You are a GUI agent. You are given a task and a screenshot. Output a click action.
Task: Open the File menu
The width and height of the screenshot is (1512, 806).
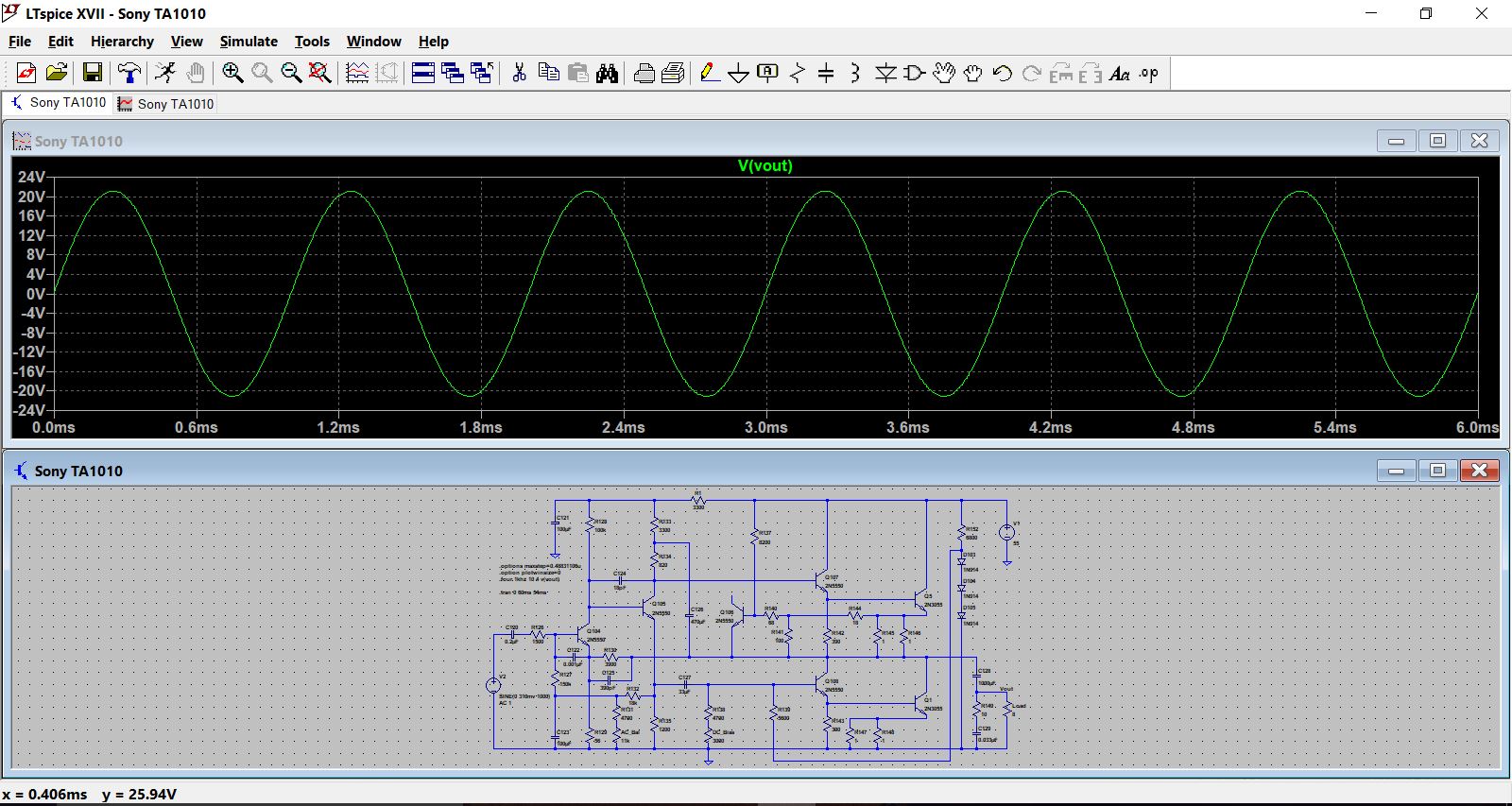20,42
